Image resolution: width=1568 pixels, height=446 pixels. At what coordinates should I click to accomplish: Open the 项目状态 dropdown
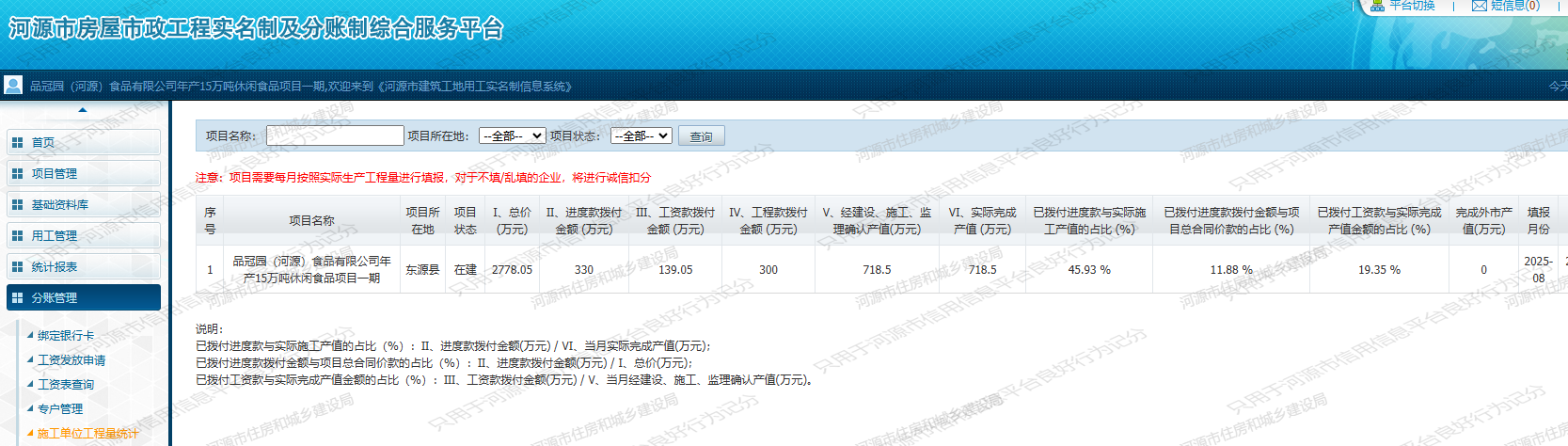[x=641, y=135]
